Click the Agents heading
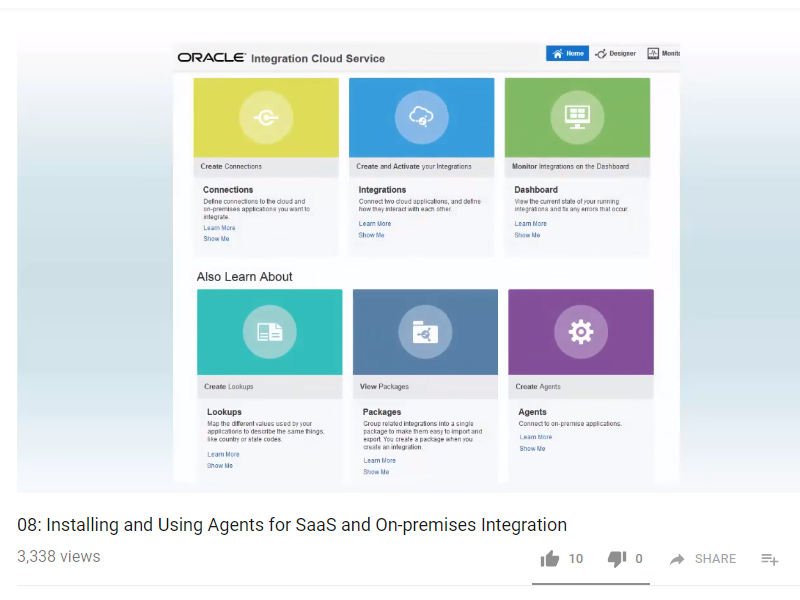This screenshot has height=600, width=800. 532,412
